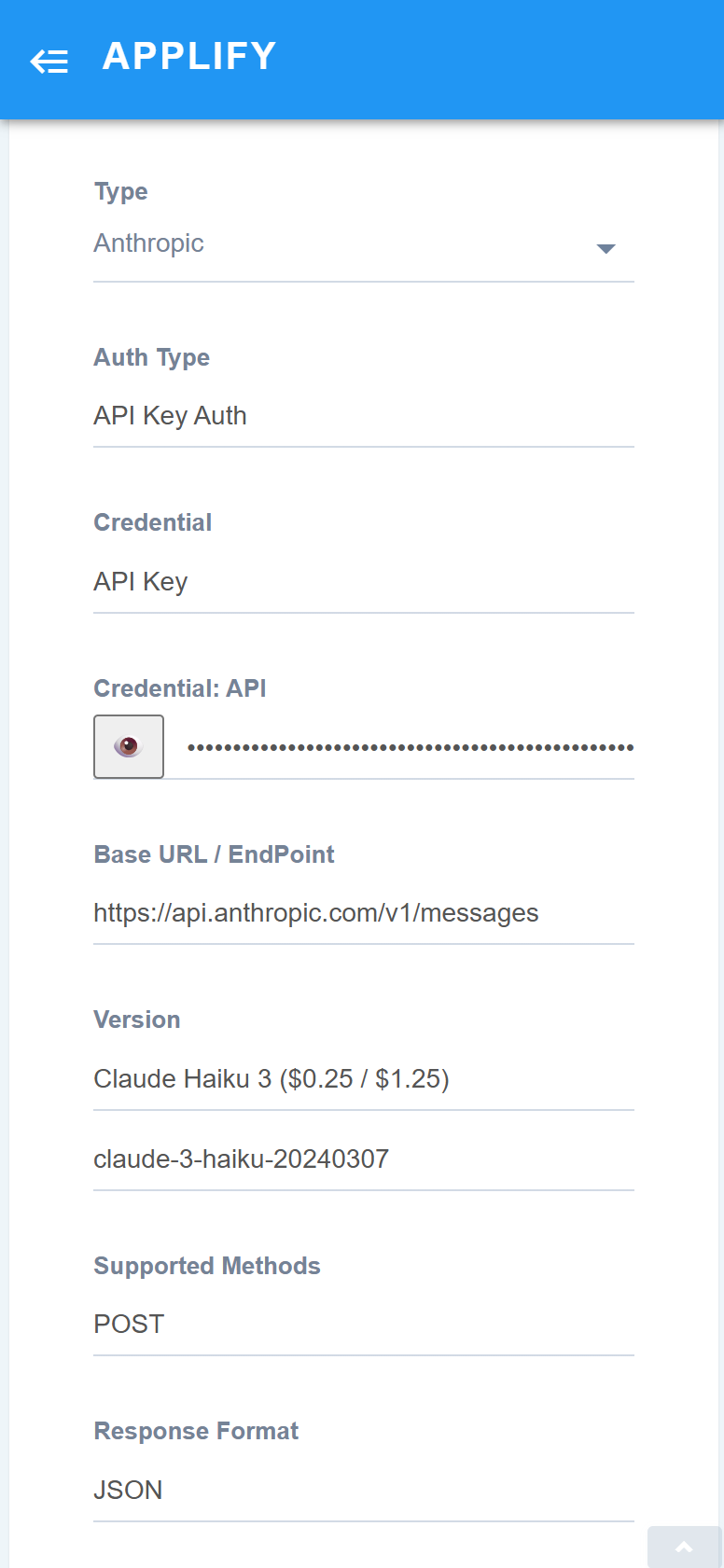Click the Credential field showing API Key
This screenshot has width=724, height=1568.
tap(363, 582)
